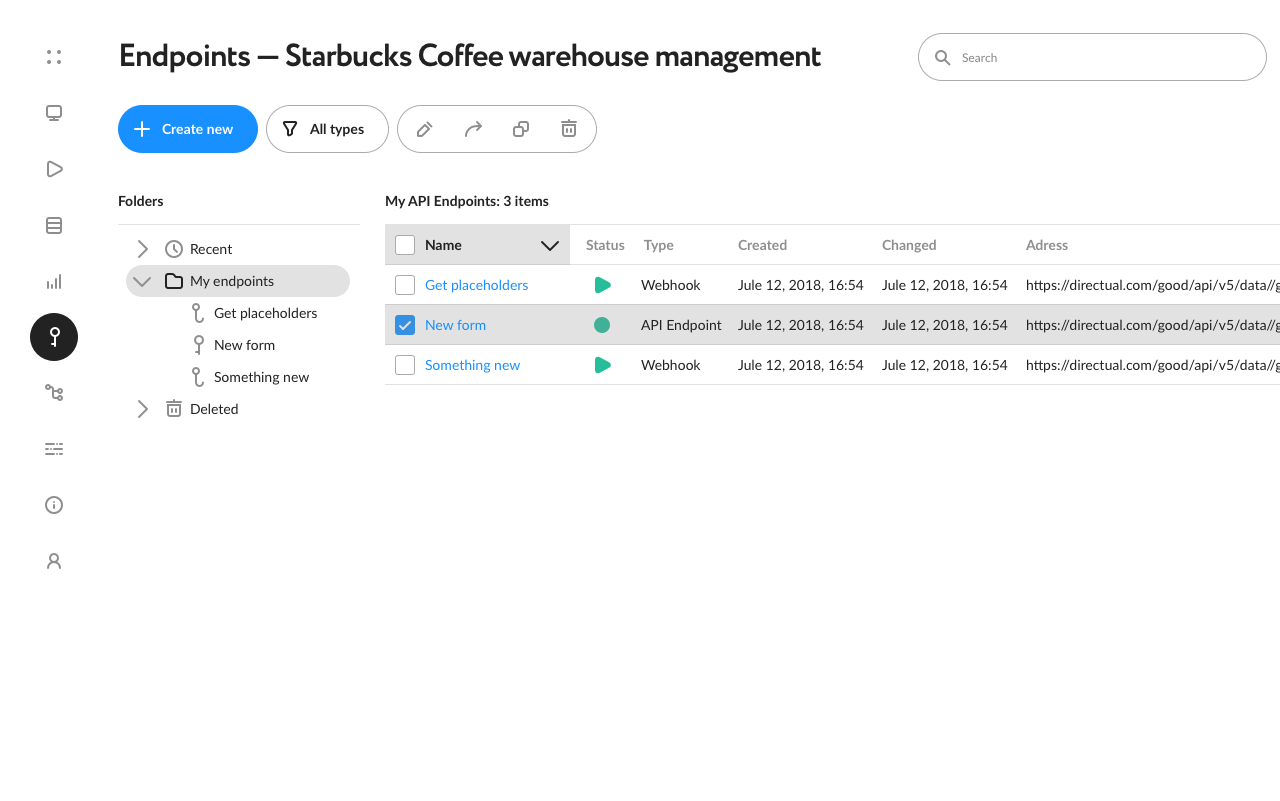Image resolution: width=1280 pixels, height=801 pixels.
Task: Toggle the select-all checkbox in Name header
Action: point(405,245)
